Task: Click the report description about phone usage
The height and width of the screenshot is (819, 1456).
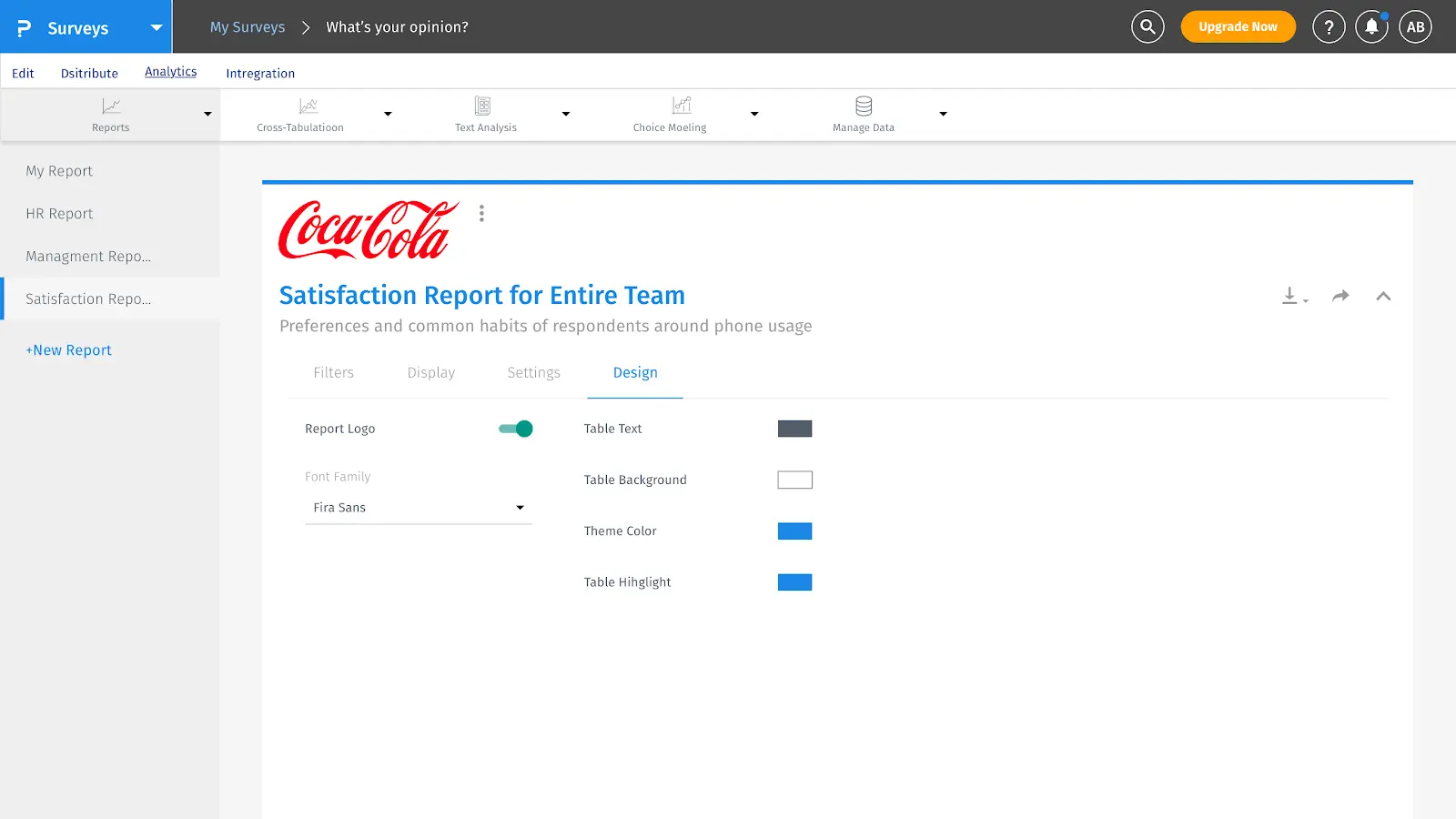Action: (545, 326)
